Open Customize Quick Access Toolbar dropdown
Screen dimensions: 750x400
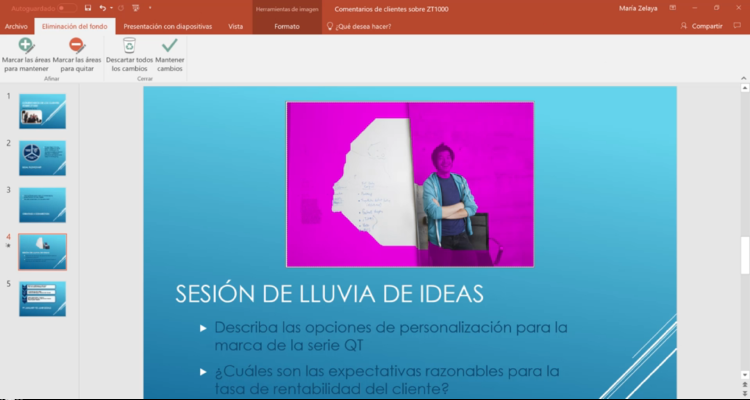pos(150,8)
